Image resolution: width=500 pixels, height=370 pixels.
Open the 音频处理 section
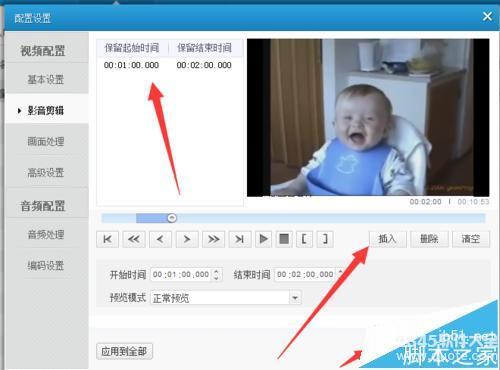[x=46, y=235]
